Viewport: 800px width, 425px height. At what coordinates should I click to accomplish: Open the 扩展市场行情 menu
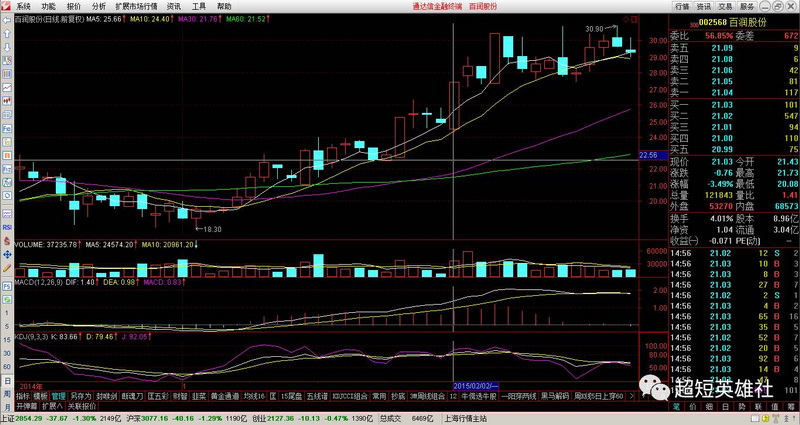136,6
